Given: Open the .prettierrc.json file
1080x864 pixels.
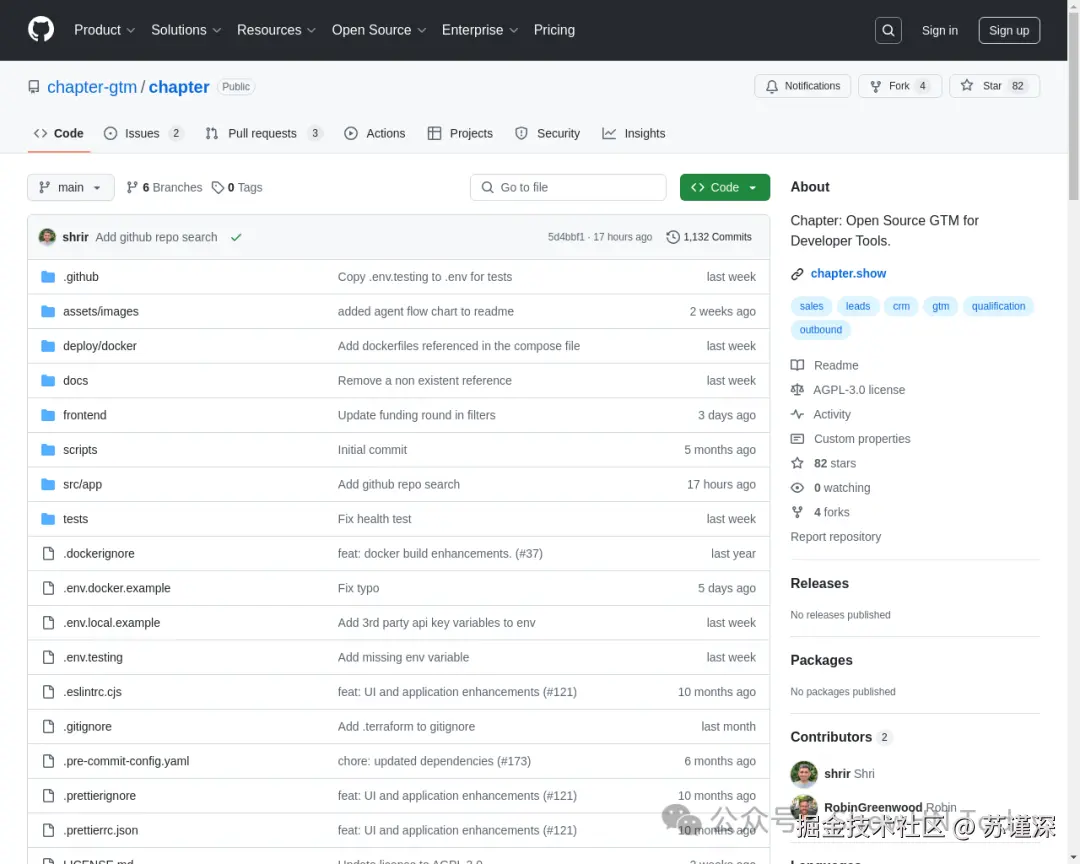Looking at the screenshot, I should point(101,830).
